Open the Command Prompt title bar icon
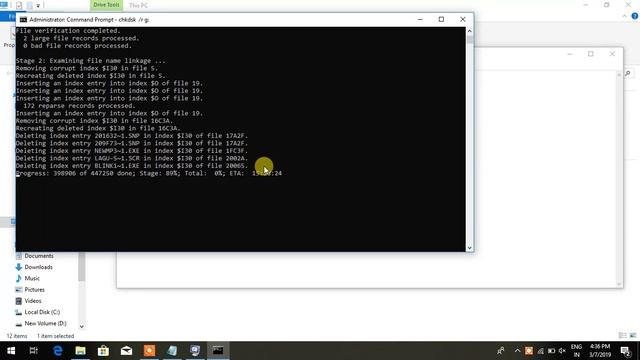640x360 pixels. coord(23,19)
